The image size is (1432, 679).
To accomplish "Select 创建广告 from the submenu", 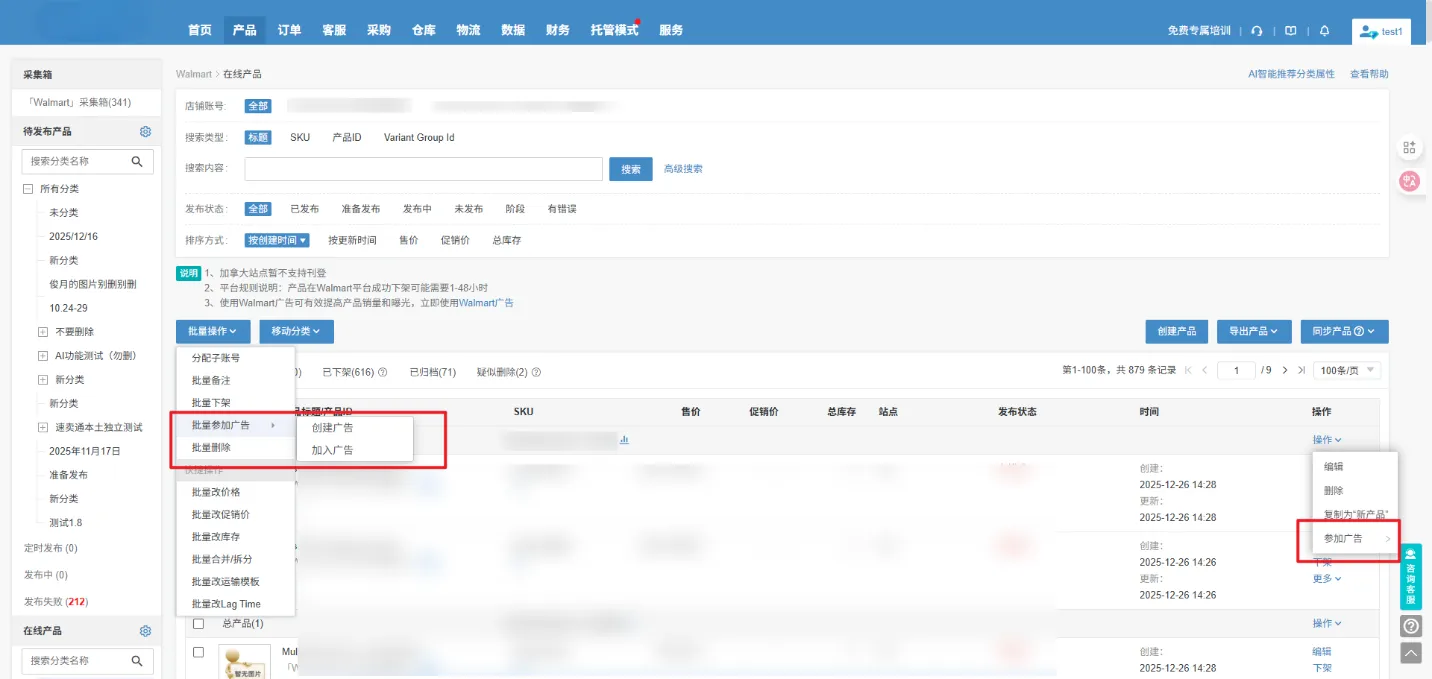I will point(330,429).
